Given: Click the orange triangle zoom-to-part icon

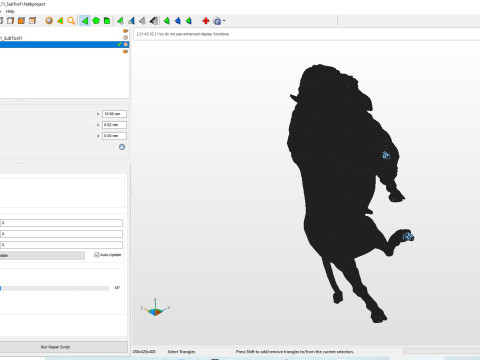Looking at the screenshot, I should point(60,21).
